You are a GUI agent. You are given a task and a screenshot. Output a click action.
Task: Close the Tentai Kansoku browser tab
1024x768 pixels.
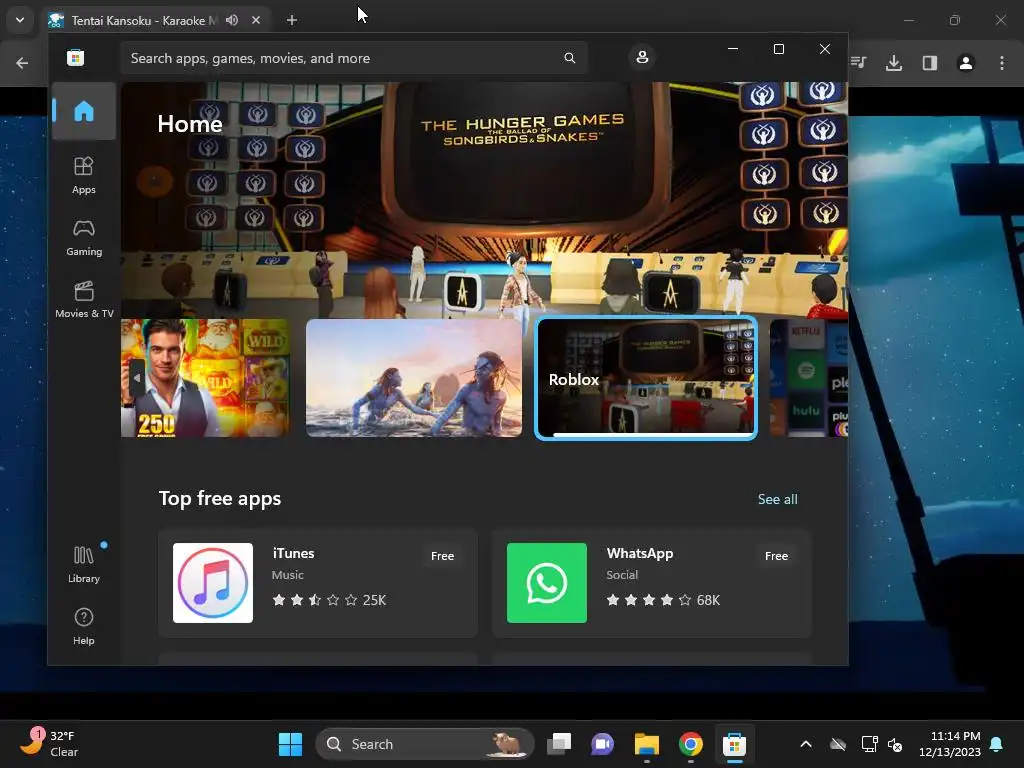pos(256,20)
